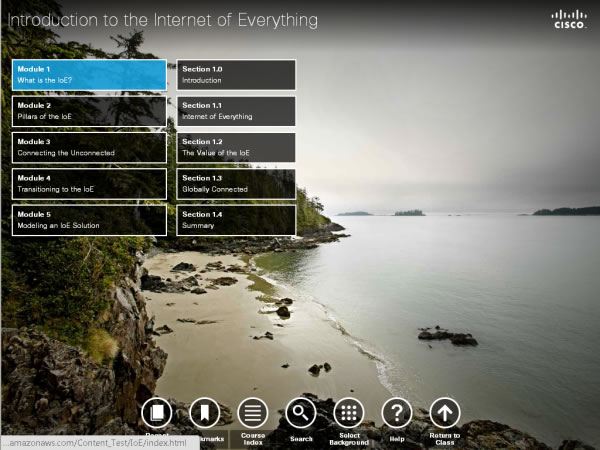
Task: Open Section 1.3 Globally Connected
Action: [236, 184]
